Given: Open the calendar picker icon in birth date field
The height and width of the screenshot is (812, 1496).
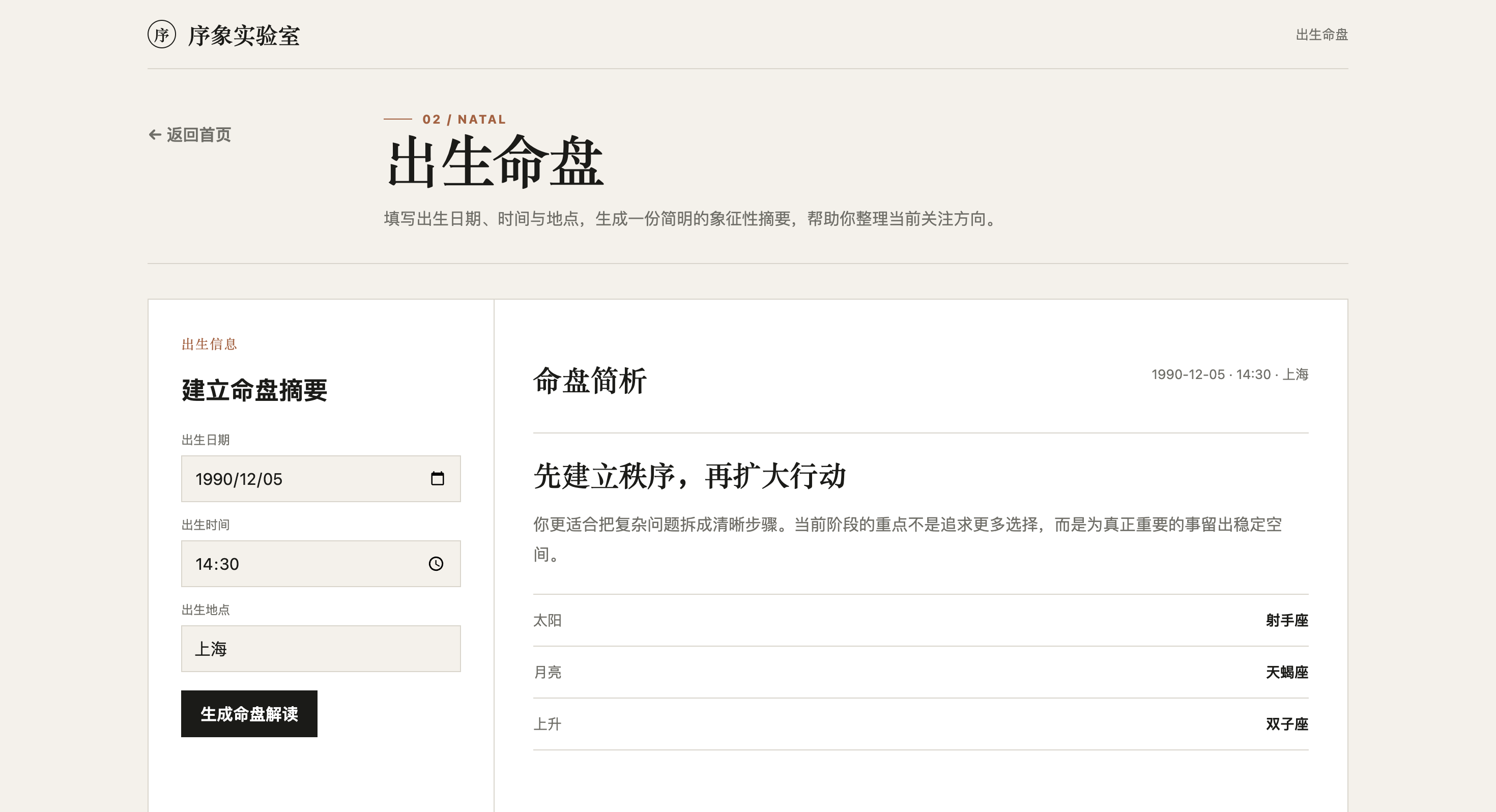Looking at the screenshot, I should coord(437,479).
